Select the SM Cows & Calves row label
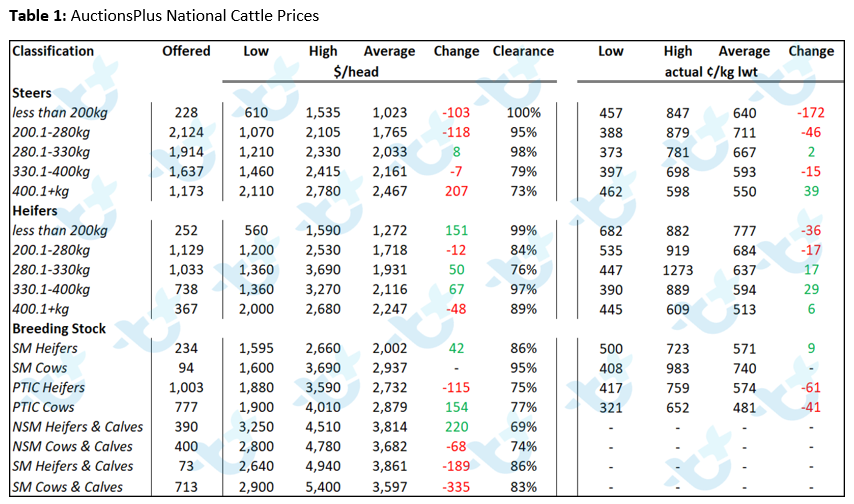Viewport: 854px width, 504px height. (68, 487)
